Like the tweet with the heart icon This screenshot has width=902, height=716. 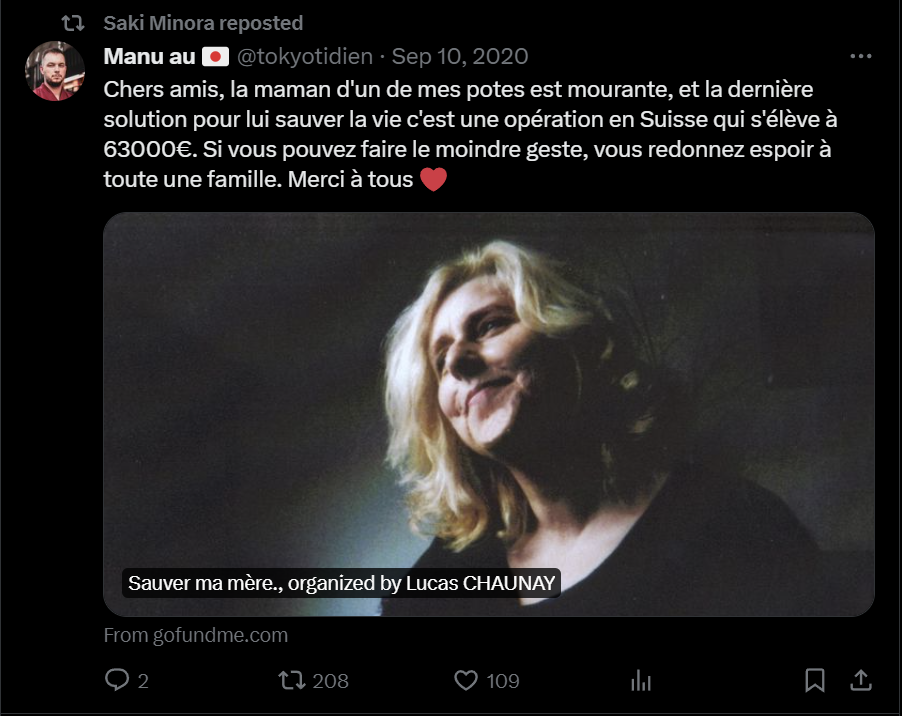466,681
